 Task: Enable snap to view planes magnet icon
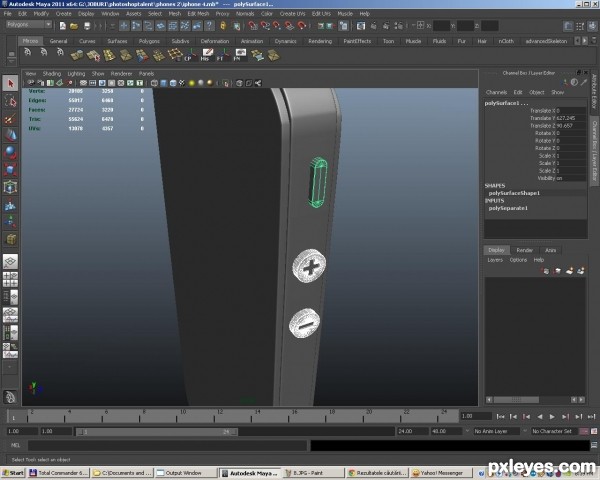point(290,26)
